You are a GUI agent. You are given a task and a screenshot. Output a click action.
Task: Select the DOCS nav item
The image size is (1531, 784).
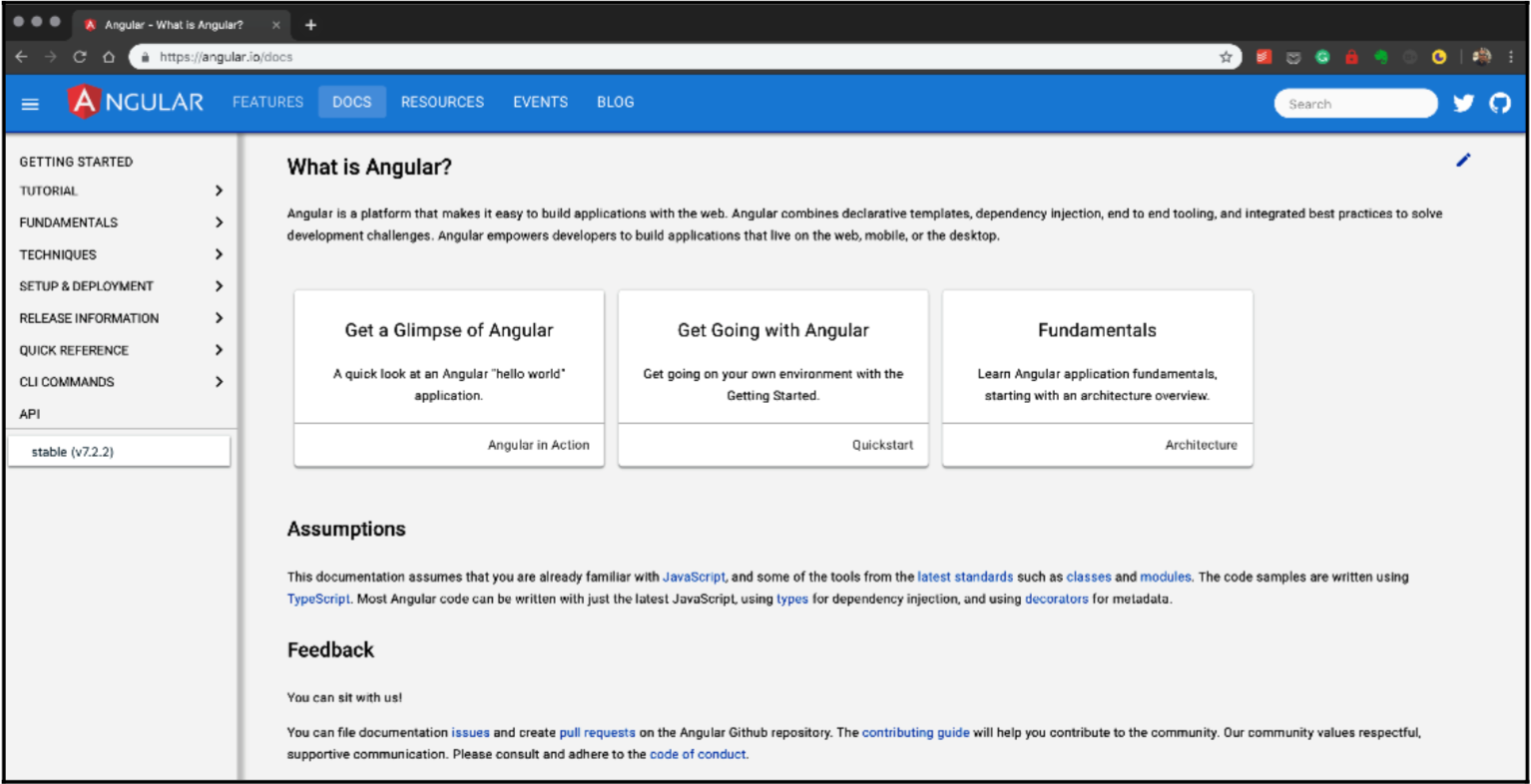point(351,102)
